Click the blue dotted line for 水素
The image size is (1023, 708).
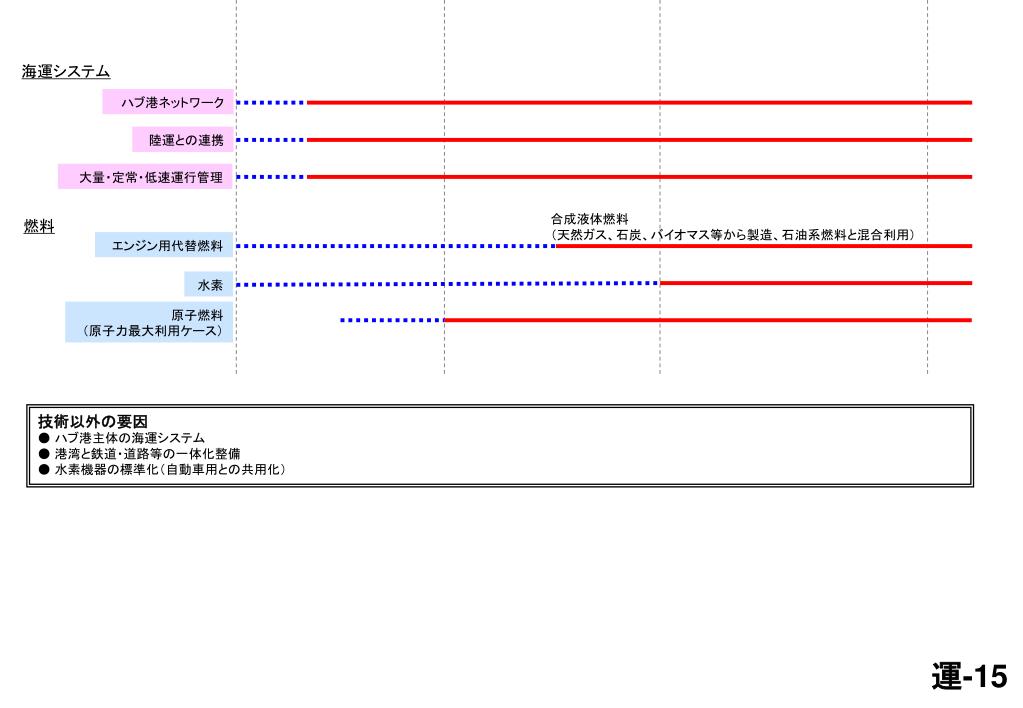click(x=448, y=284)
